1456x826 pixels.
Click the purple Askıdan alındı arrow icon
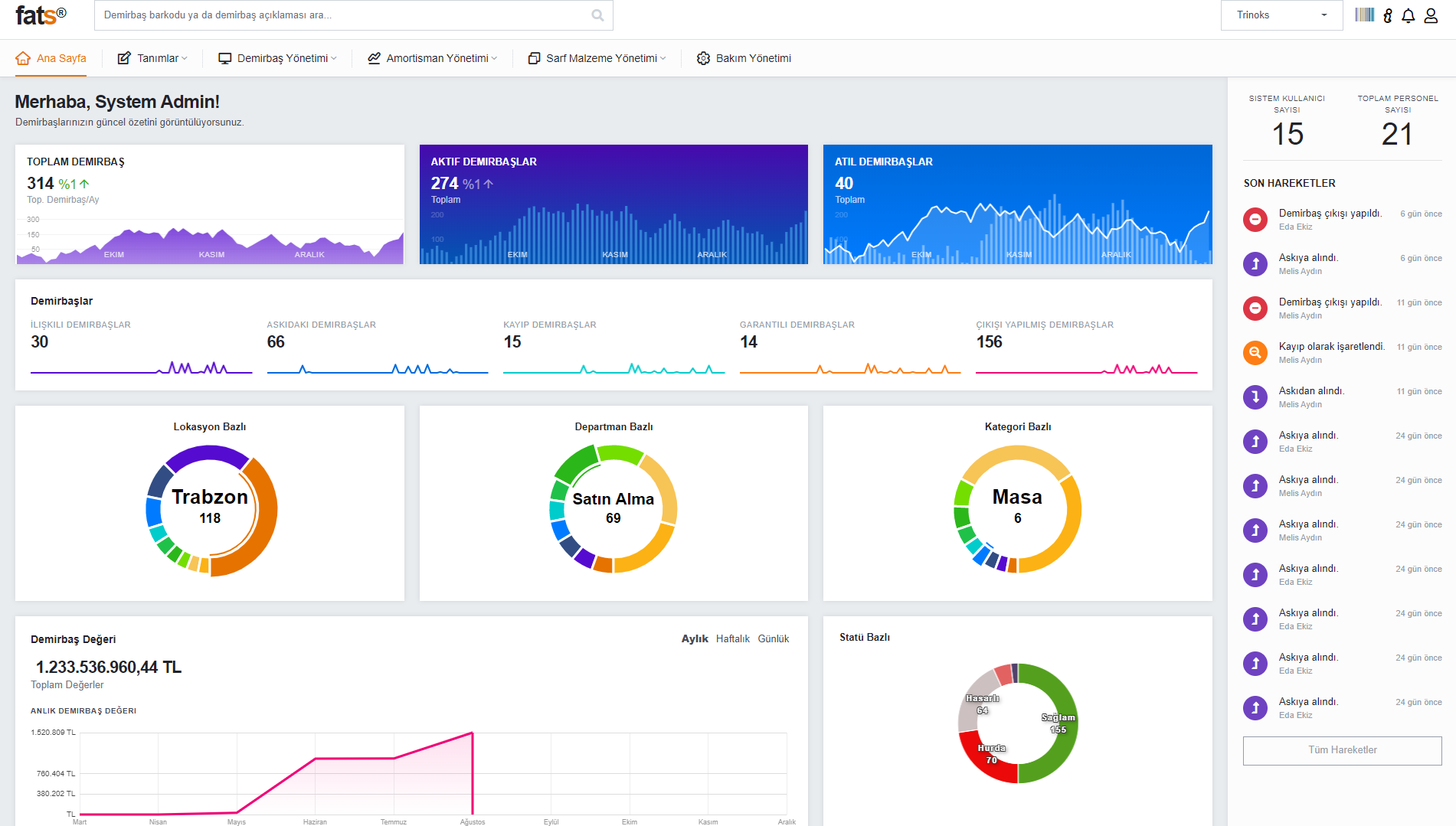1255,397
